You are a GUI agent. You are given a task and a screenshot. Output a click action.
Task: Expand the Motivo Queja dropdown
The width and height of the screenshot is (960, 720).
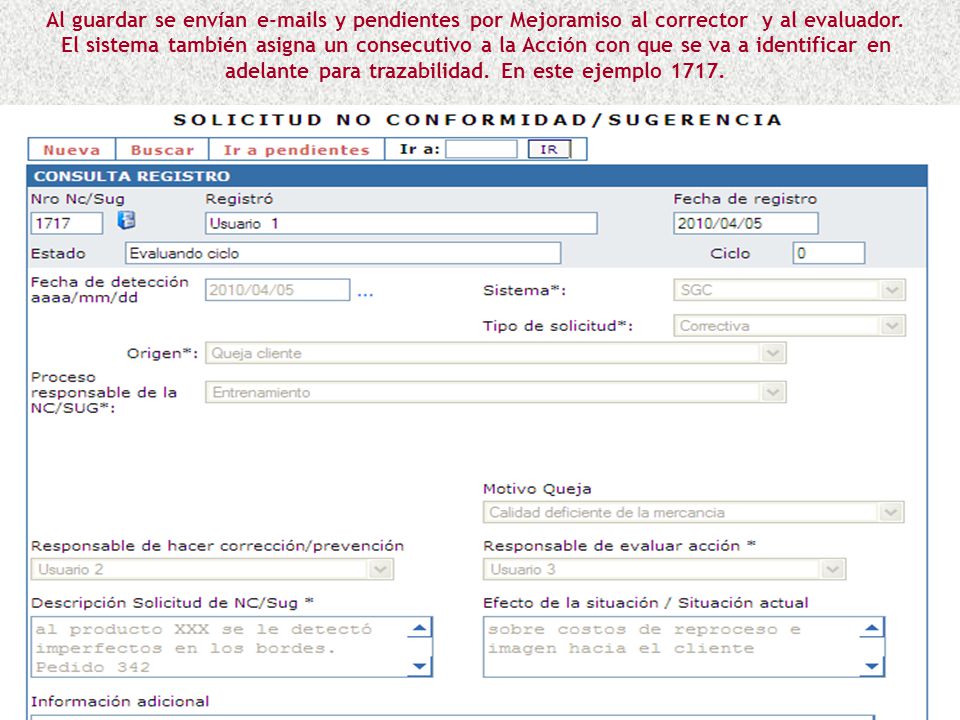[x=693, y=512]
